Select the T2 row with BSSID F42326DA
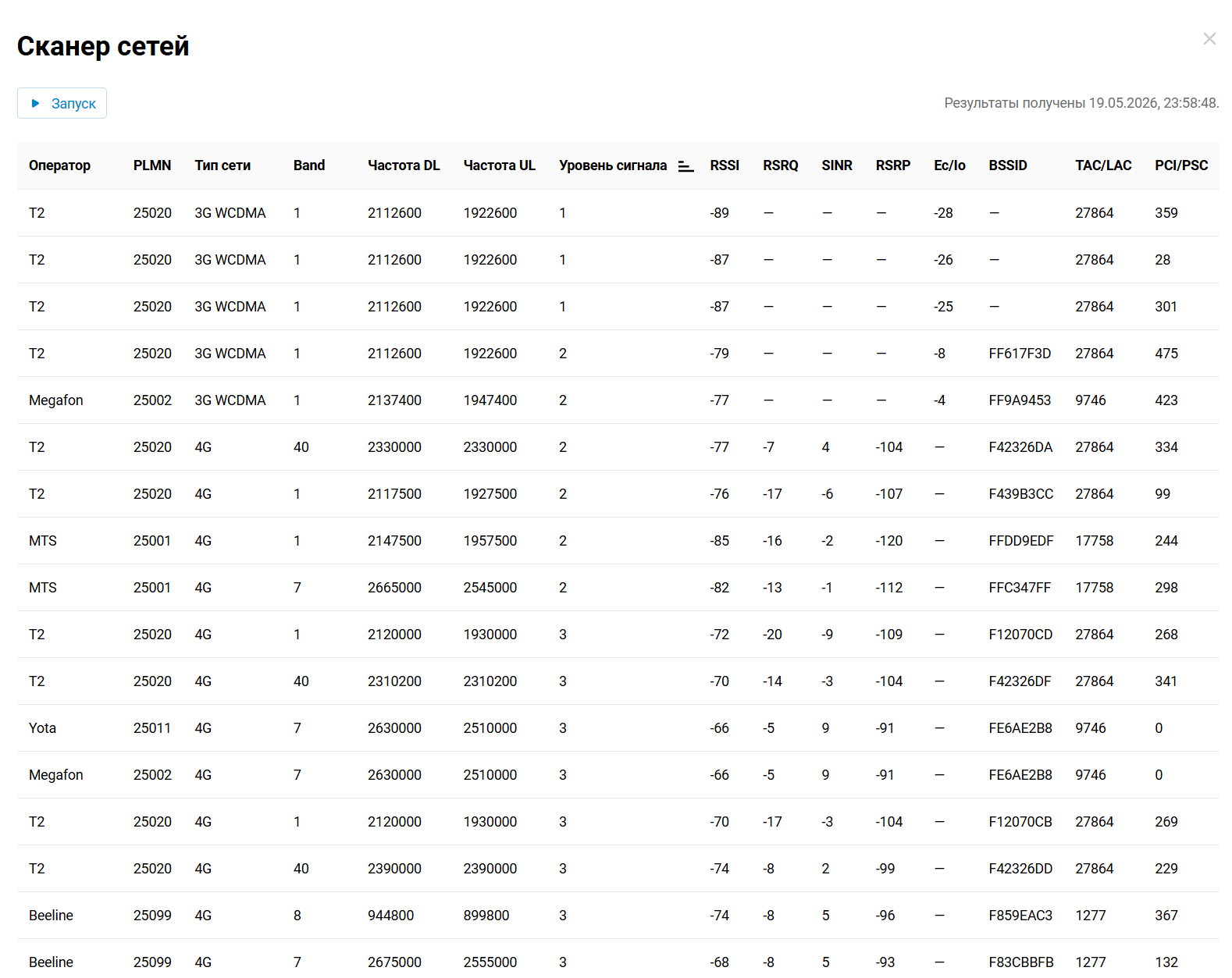1232x978 pixels. coord(618,447)
